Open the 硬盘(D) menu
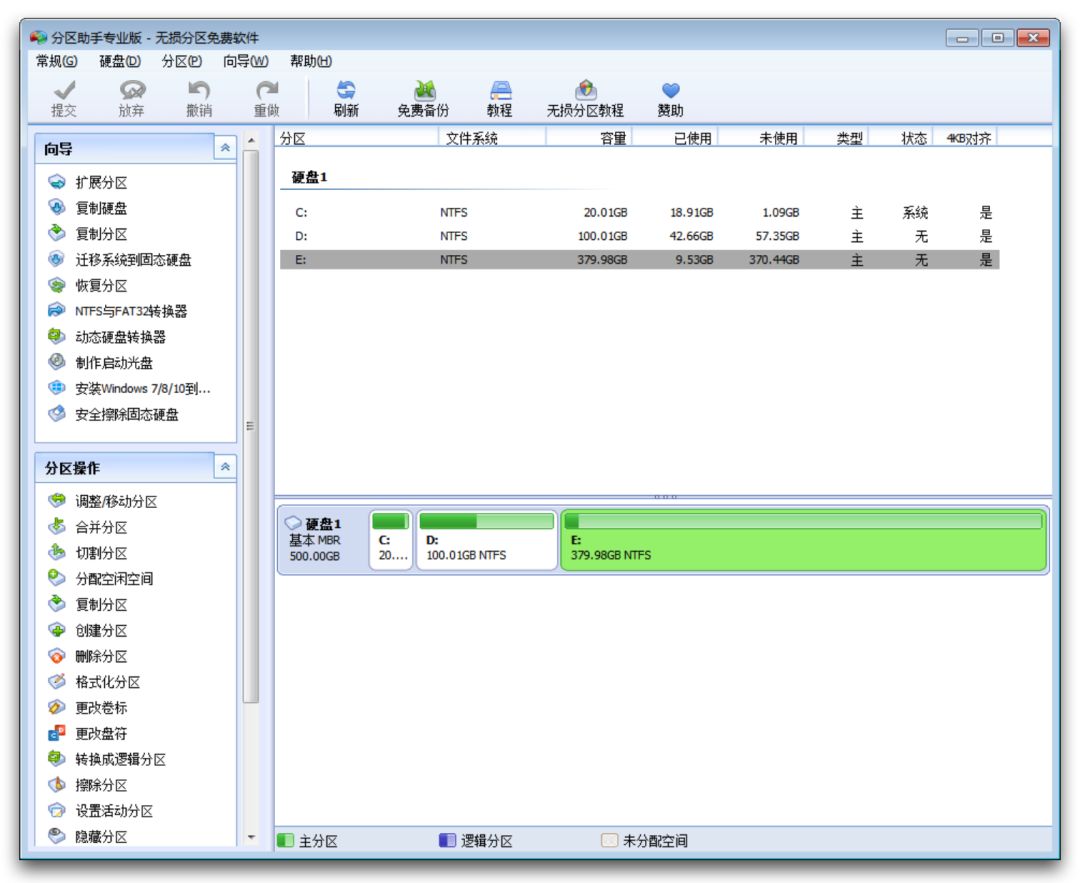1080x883 pixels. tap(120, 62)
